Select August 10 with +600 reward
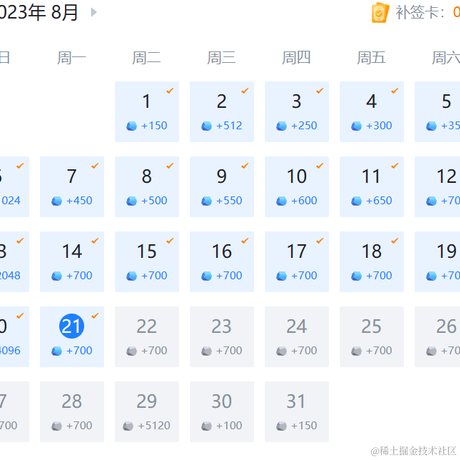460x460 pixels. [297, 187]
